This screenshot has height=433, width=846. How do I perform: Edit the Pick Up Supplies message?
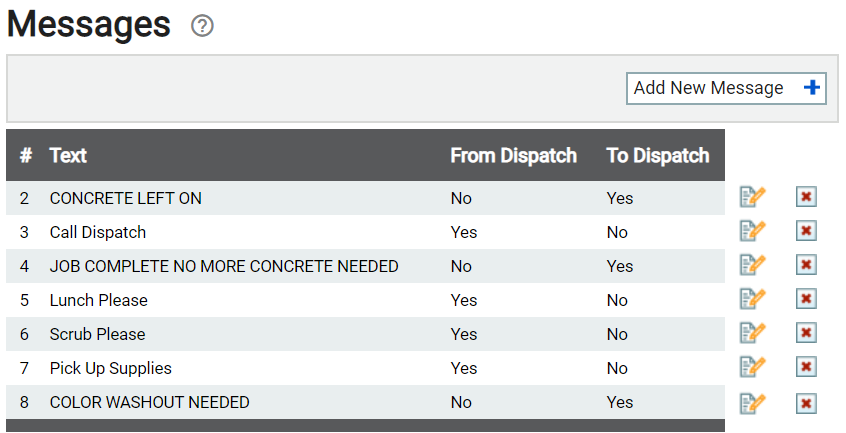click(753, 367)
